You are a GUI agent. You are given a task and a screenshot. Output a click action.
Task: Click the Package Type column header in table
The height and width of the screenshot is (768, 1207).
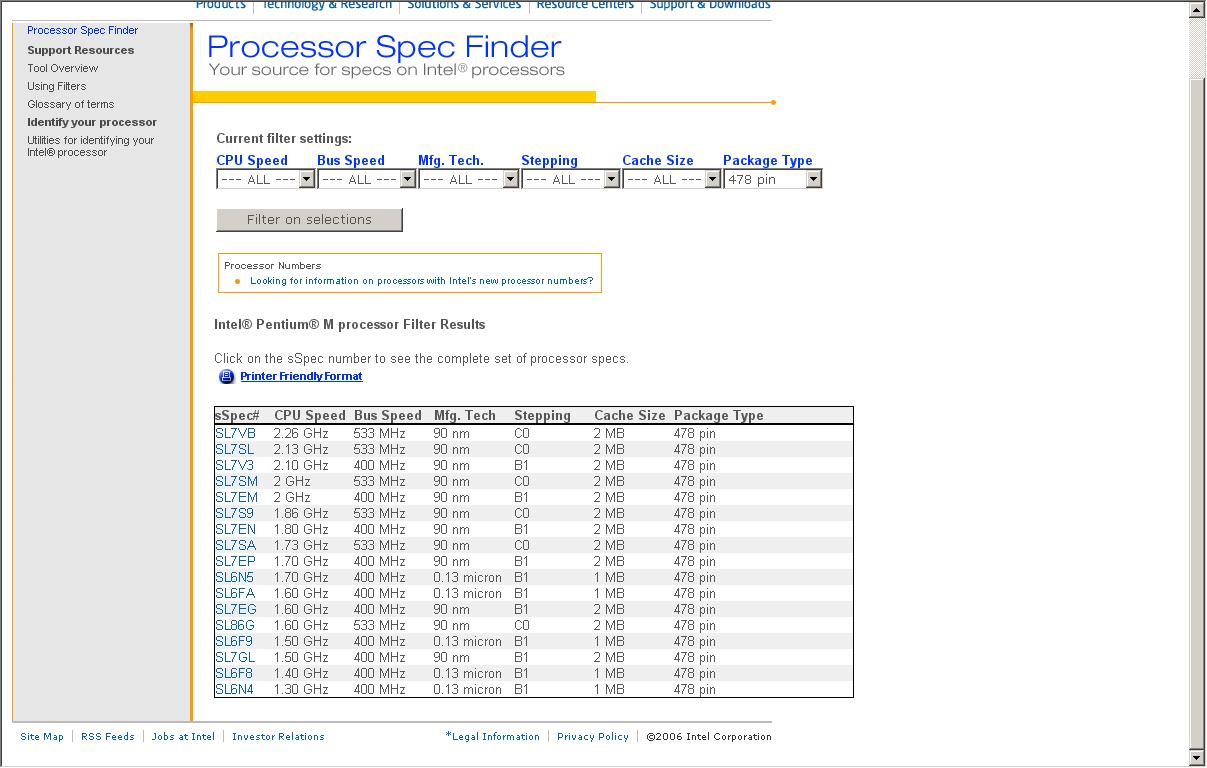(x=719, y=416)
